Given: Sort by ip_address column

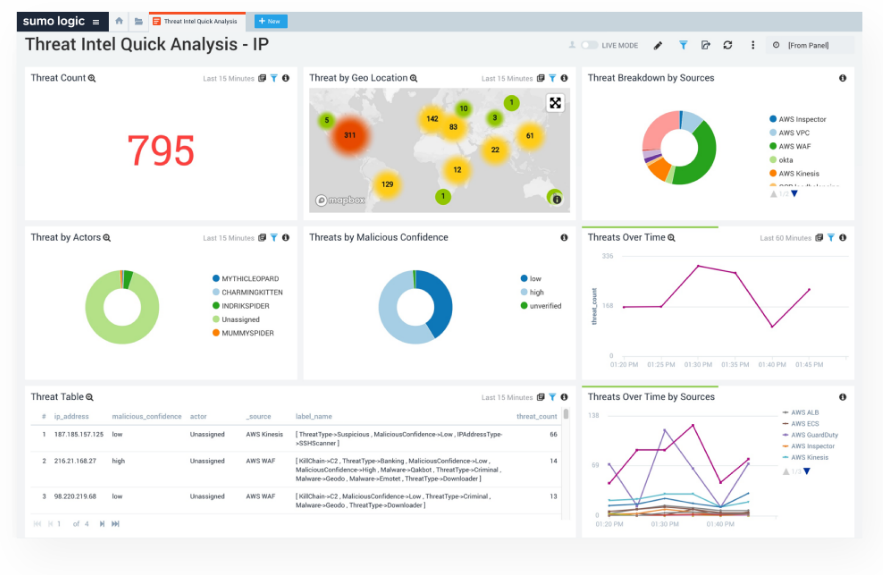Looking at the screenshot, I should 72,417.
